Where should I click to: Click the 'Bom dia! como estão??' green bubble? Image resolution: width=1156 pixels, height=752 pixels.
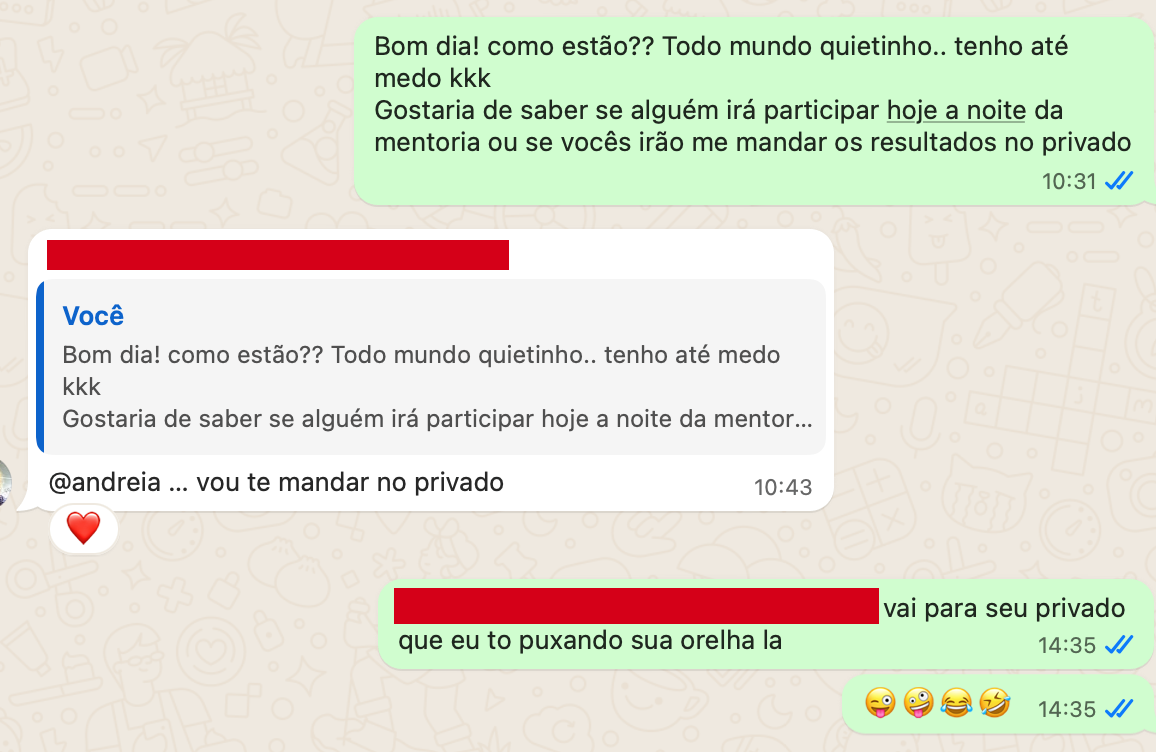[x=753, y=111]
